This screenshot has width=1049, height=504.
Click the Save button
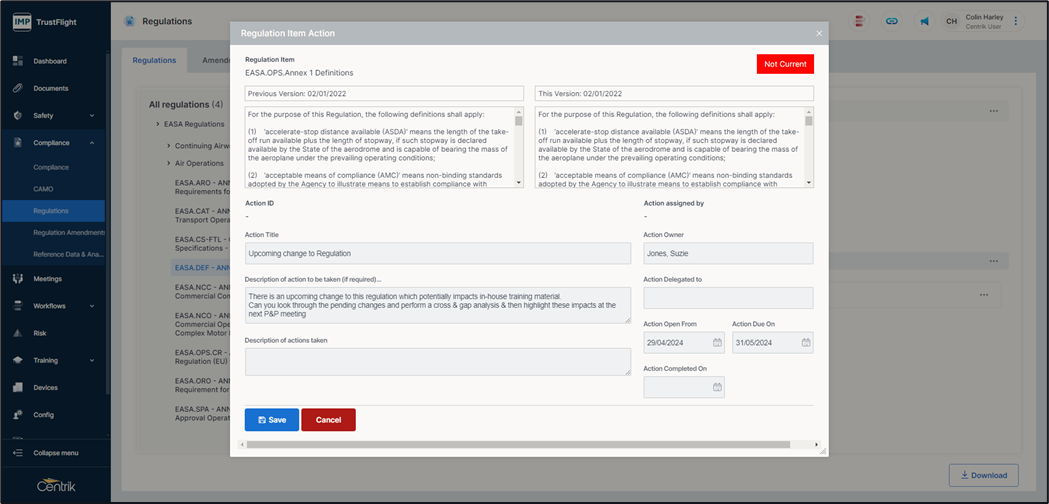click(x=272, y=420)
